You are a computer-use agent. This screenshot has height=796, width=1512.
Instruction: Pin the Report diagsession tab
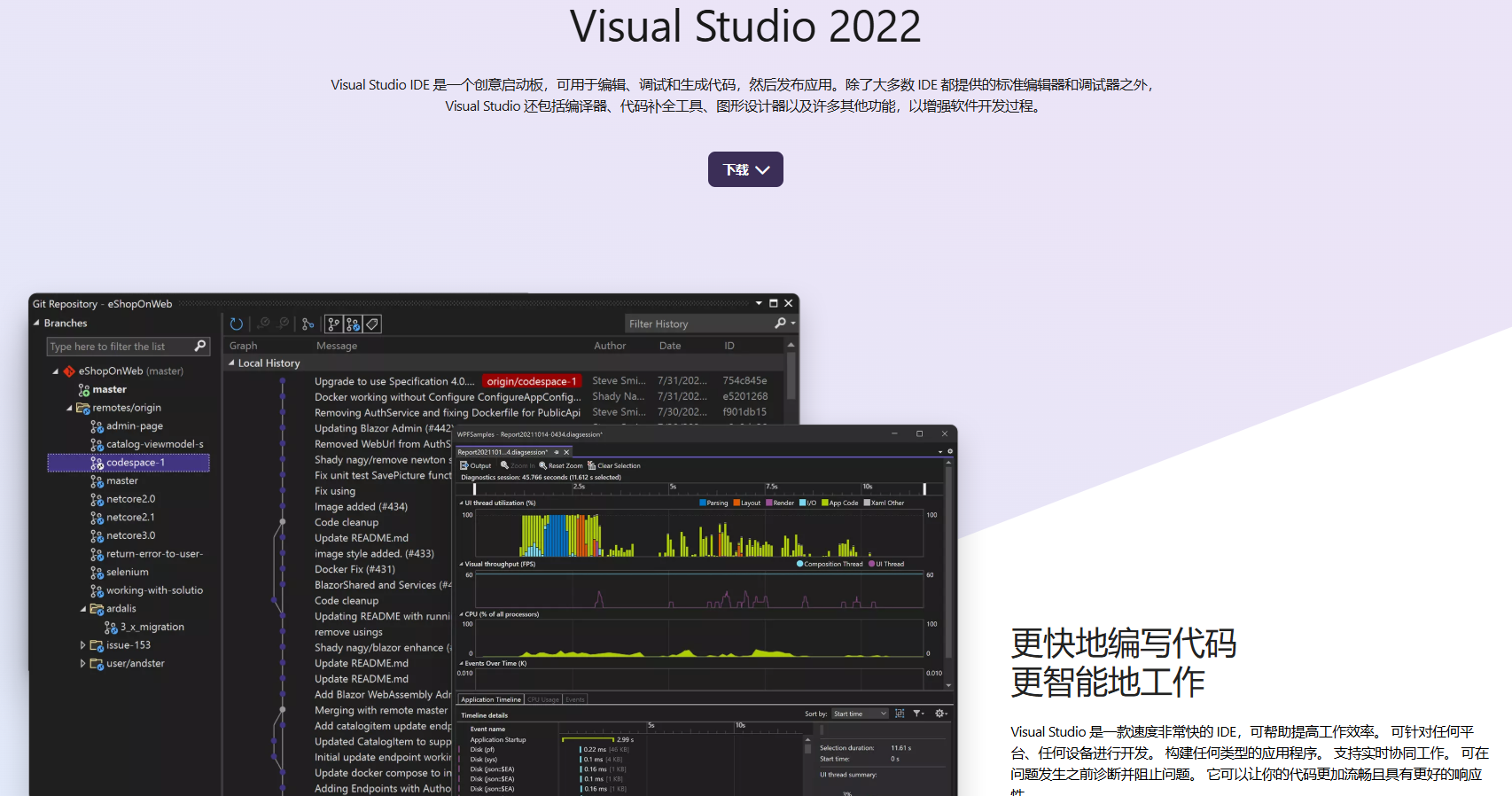(x=557, y=452)
